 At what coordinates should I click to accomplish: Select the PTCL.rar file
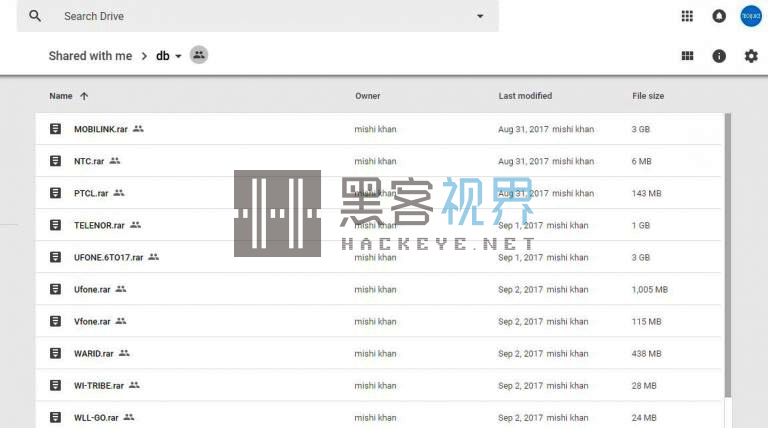click(x=92, y=193)
